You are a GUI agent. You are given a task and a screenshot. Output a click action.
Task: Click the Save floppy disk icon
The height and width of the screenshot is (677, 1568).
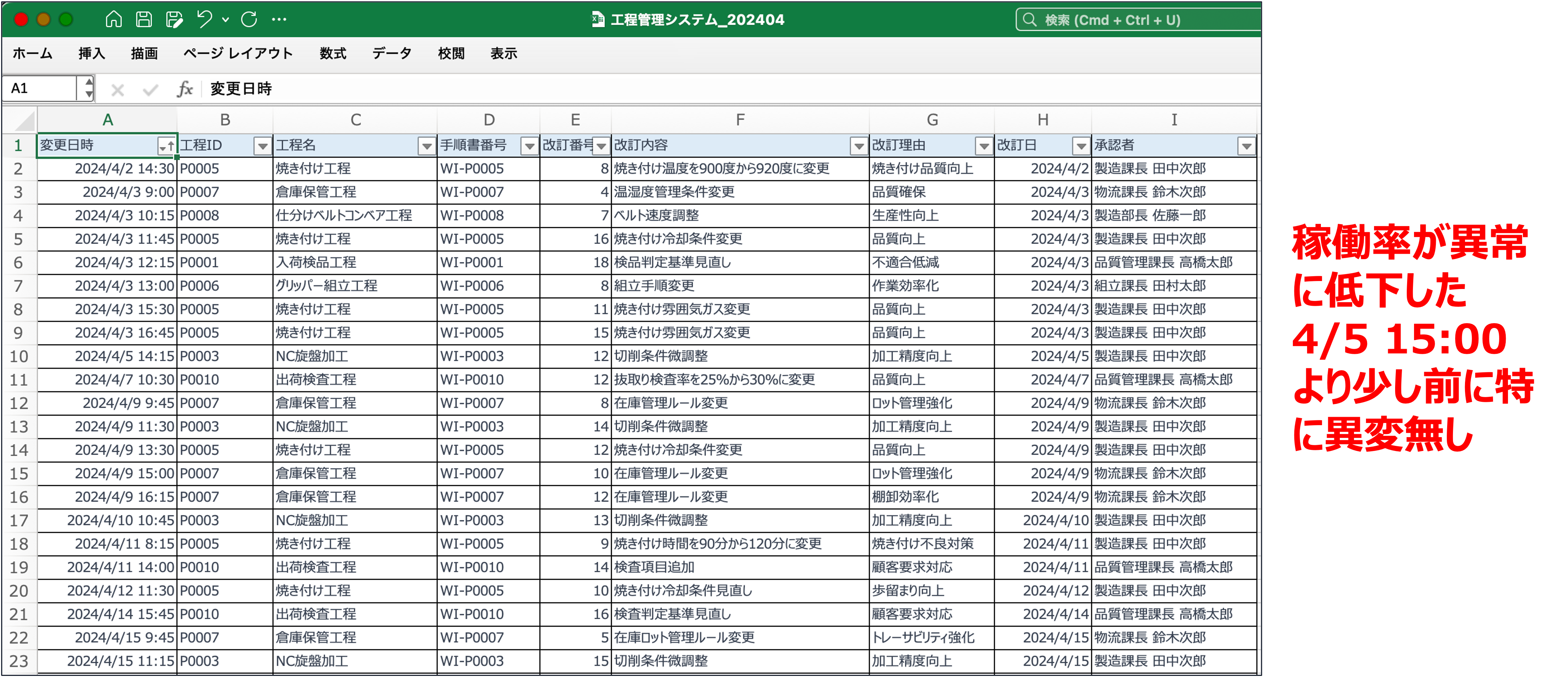[x=144, y=20]
